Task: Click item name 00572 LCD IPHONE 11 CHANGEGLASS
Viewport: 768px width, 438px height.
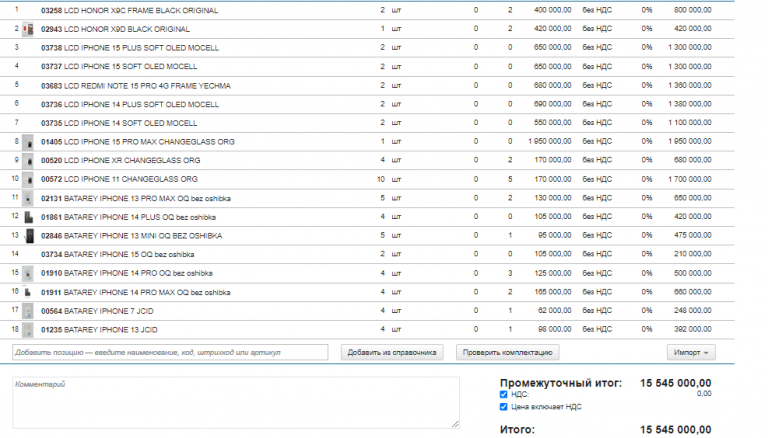Action: tap(119, 179)
